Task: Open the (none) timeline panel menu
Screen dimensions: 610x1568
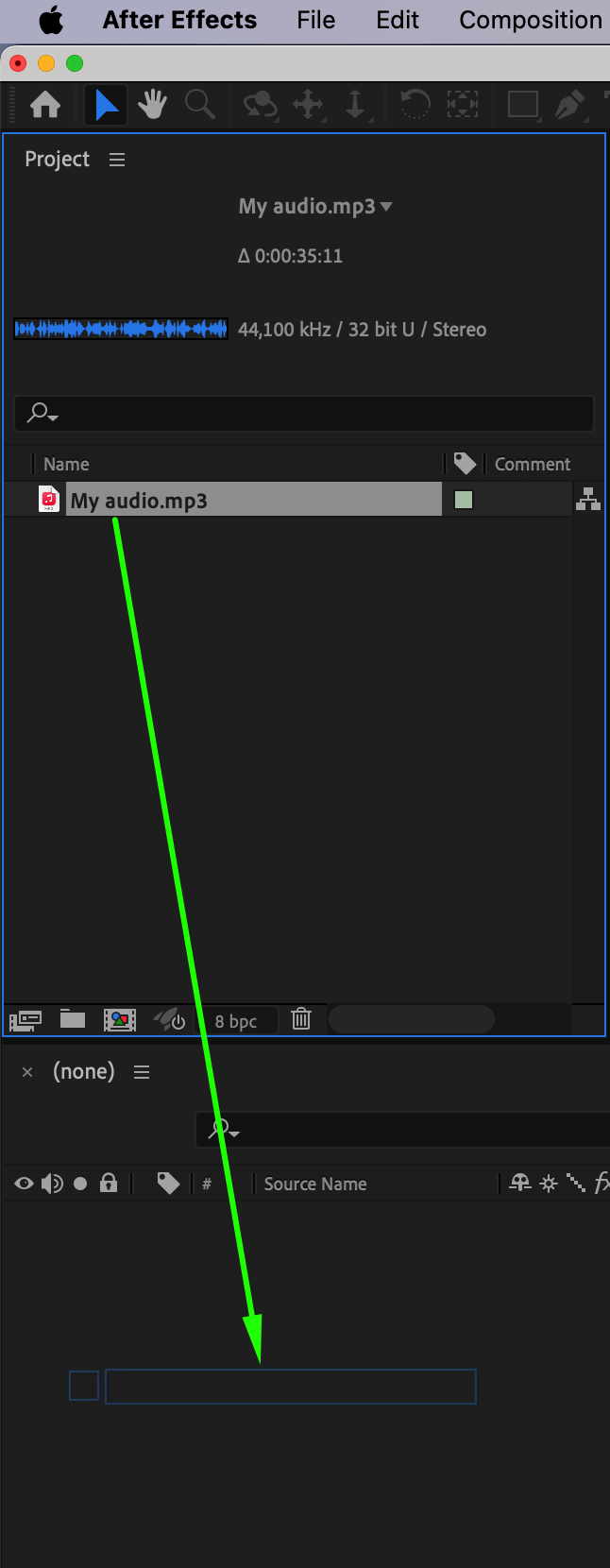Action: point(142,1072)
